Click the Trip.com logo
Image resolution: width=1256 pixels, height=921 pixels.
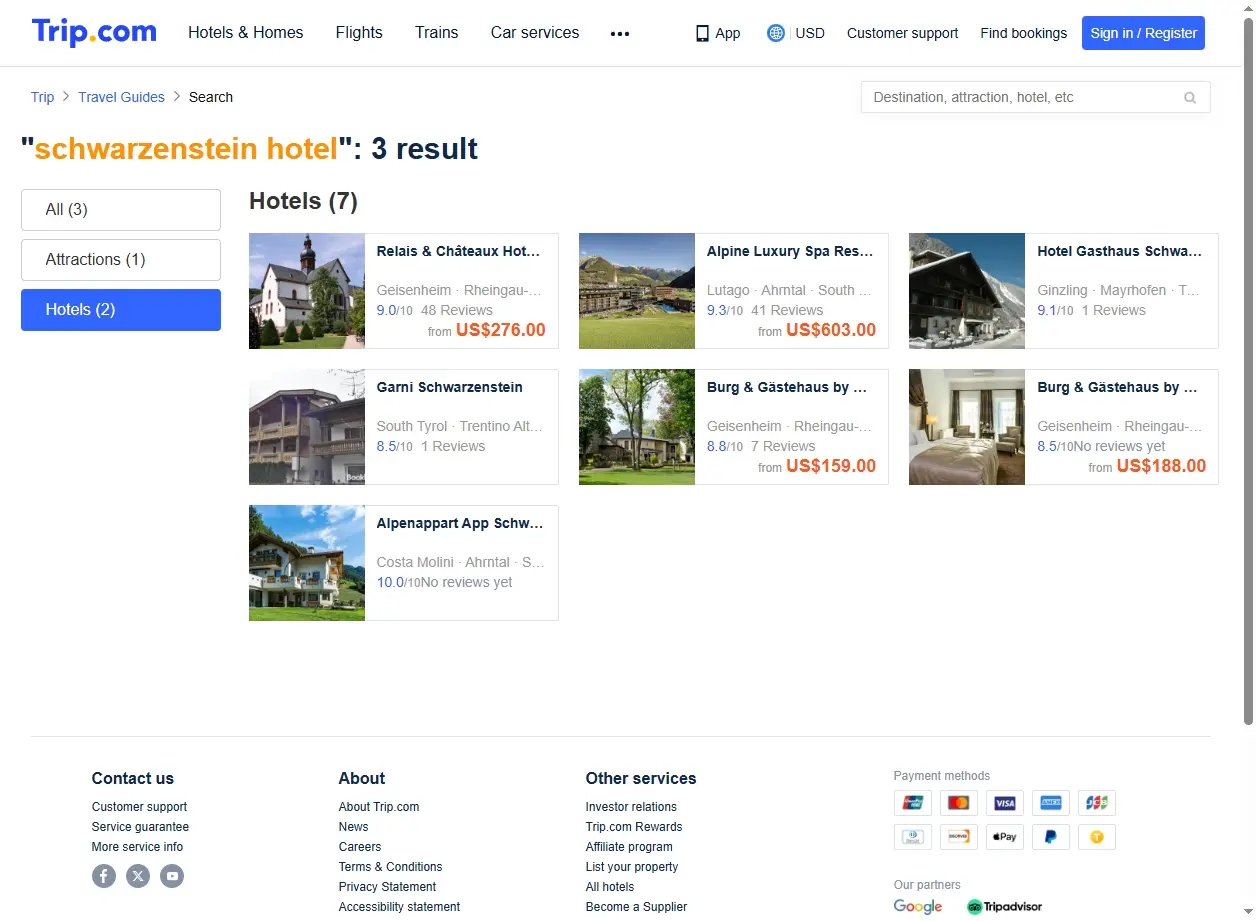pyautogui.click(x=94, y=32)
